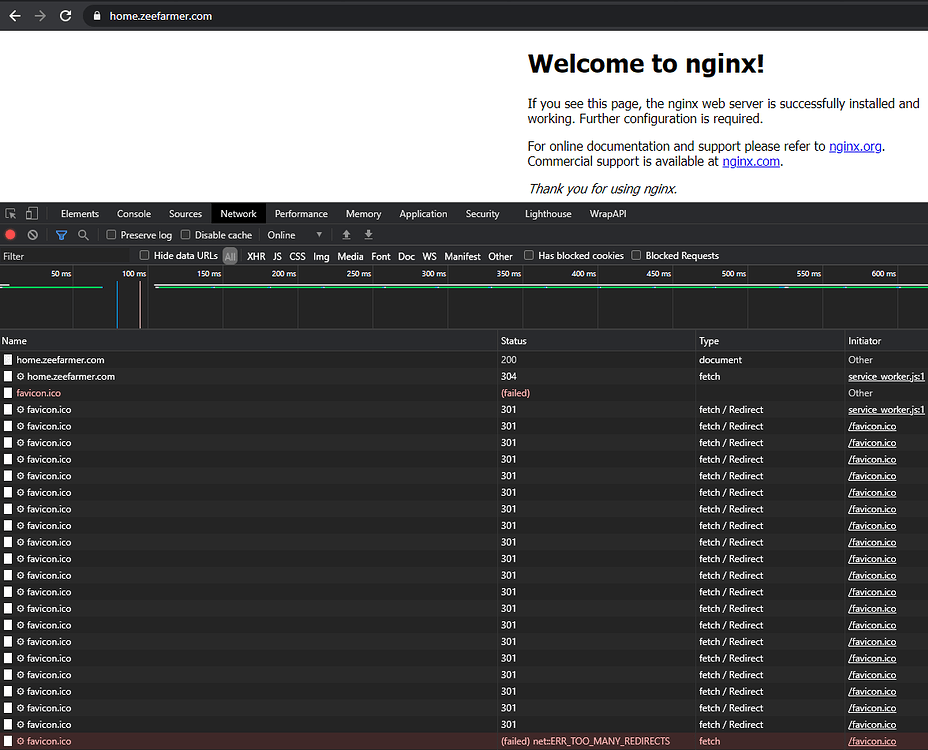Activate the inspect element picker icon
Viewport: 928px width, 750px height.
pyautogui.click(x=11, y=214)
